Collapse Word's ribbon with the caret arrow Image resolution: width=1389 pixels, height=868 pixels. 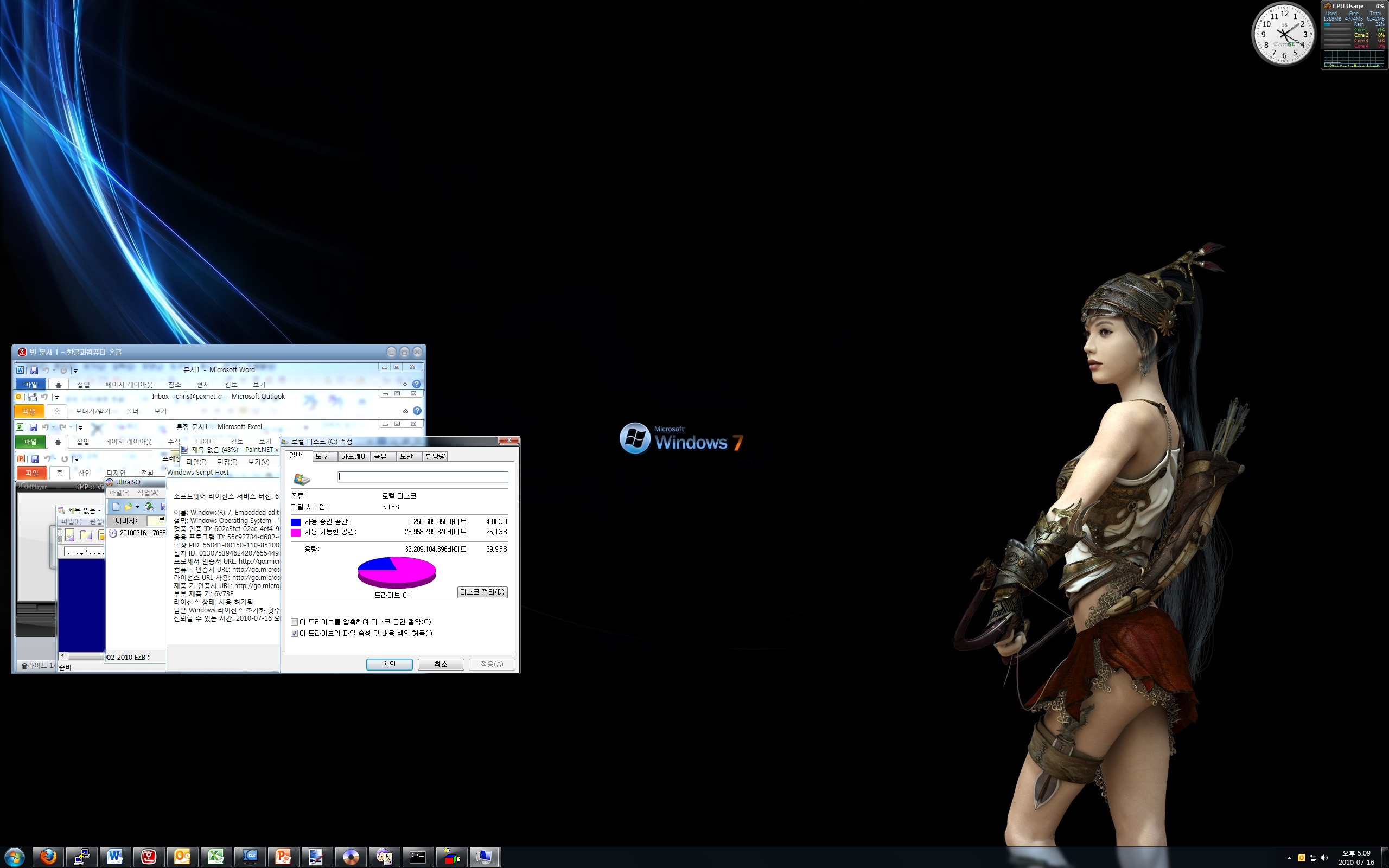click(405, 384)
